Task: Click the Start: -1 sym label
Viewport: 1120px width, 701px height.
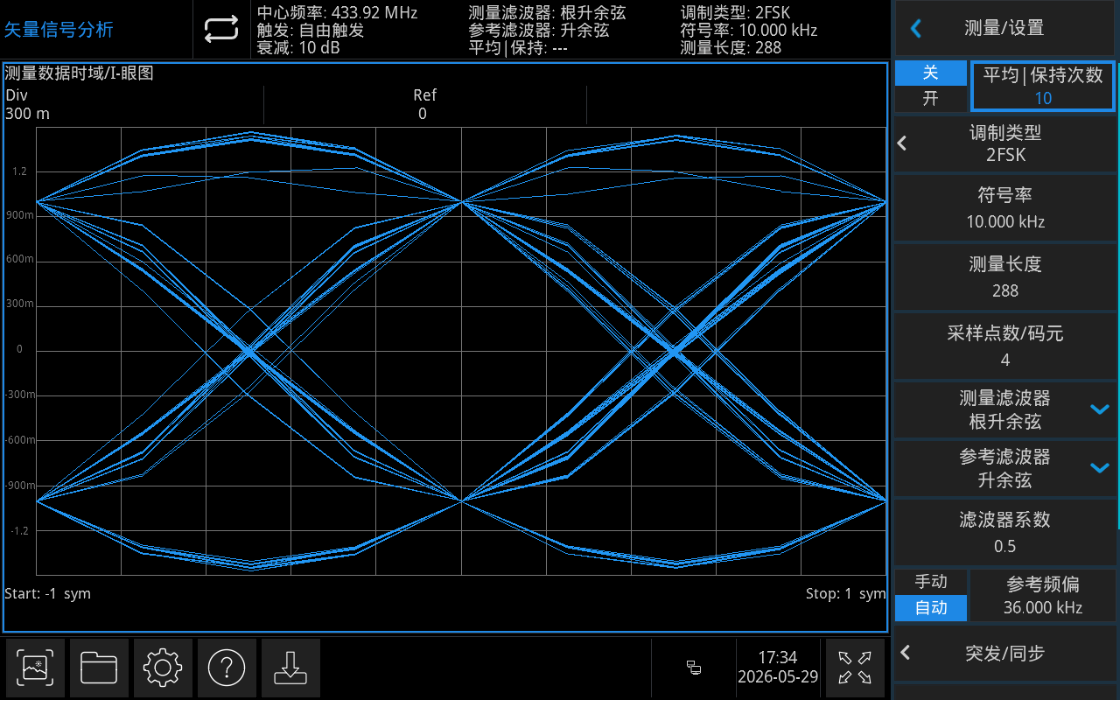Action: [x=47, y=594]
